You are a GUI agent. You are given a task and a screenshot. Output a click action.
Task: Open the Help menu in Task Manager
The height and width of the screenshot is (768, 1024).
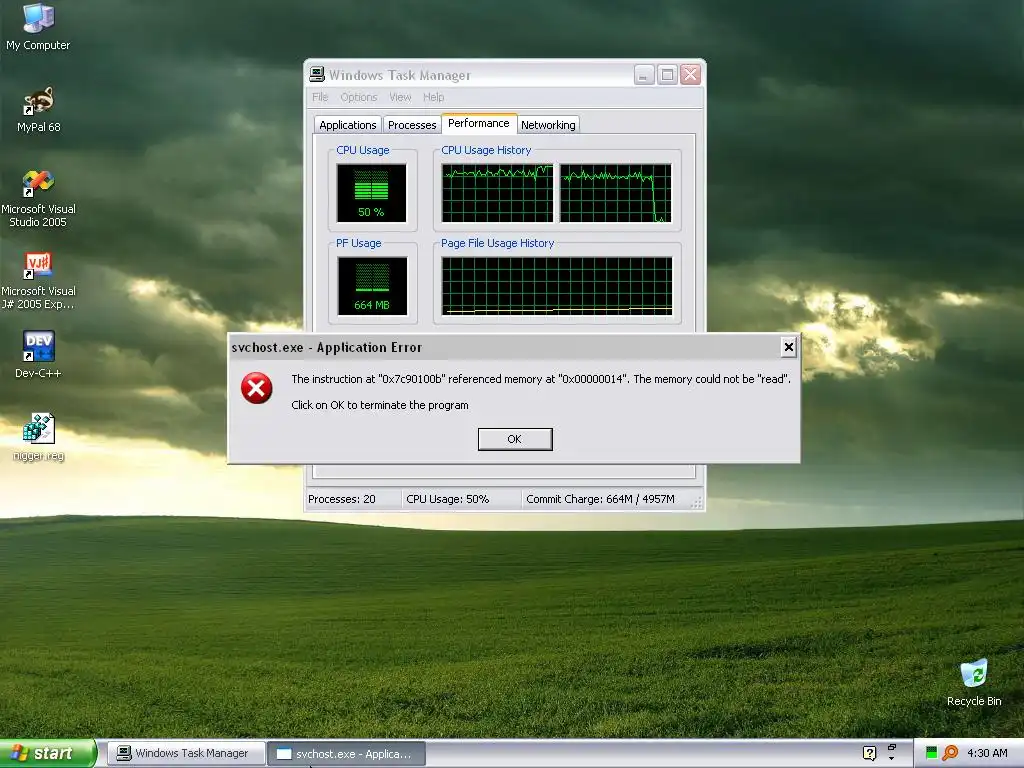434,97
